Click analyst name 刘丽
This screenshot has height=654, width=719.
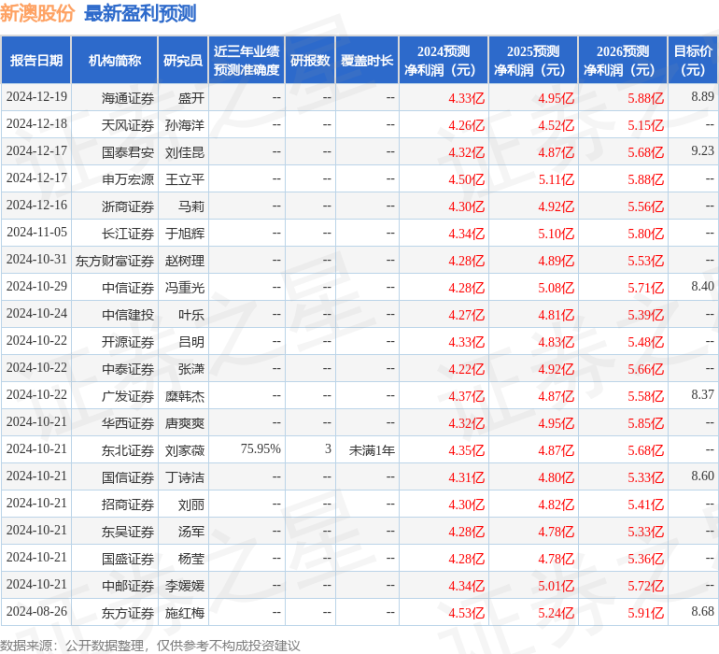tap(191, 504)
